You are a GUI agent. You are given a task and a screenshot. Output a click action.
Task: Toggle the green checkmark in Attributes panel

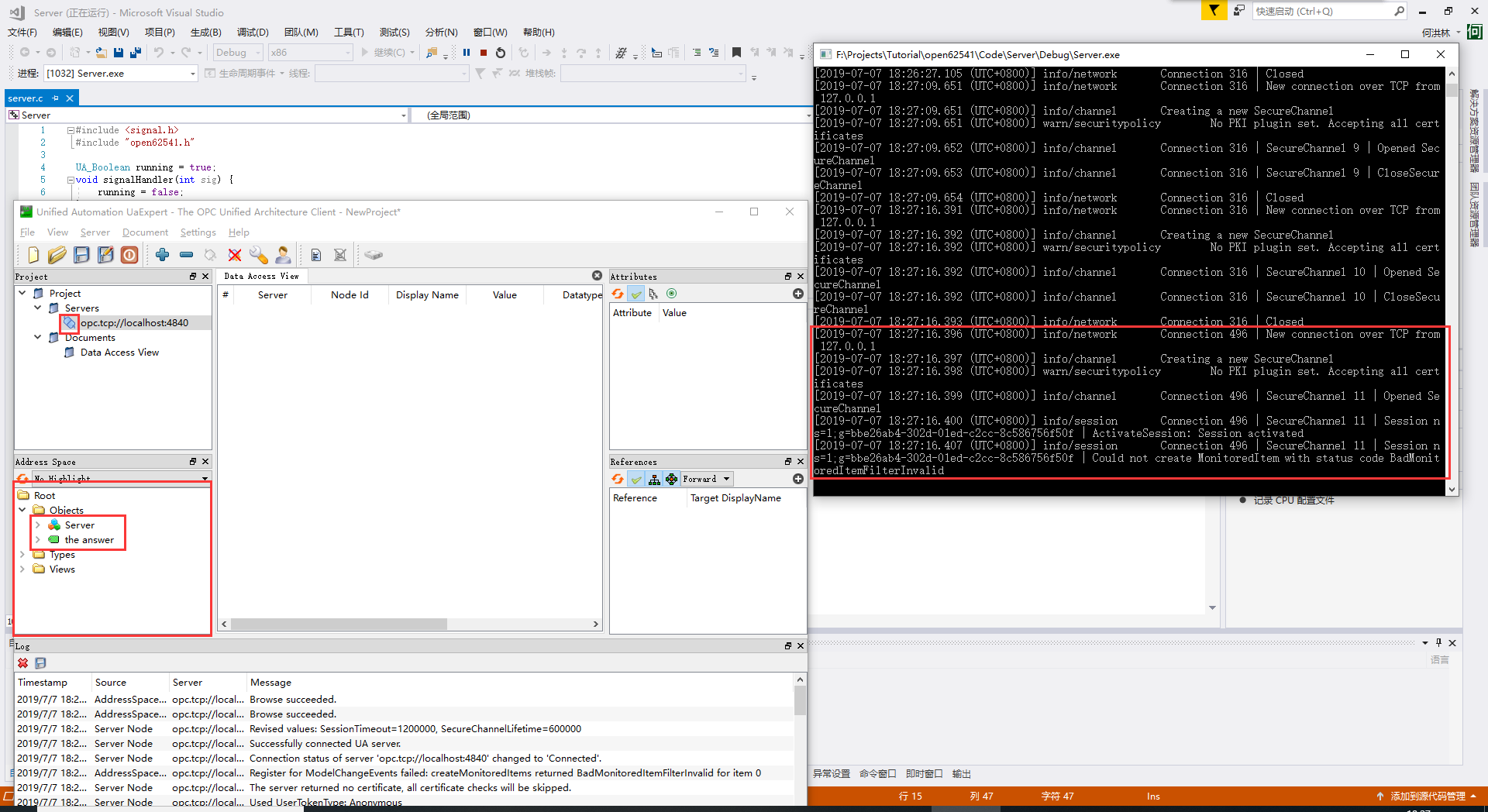636,294
